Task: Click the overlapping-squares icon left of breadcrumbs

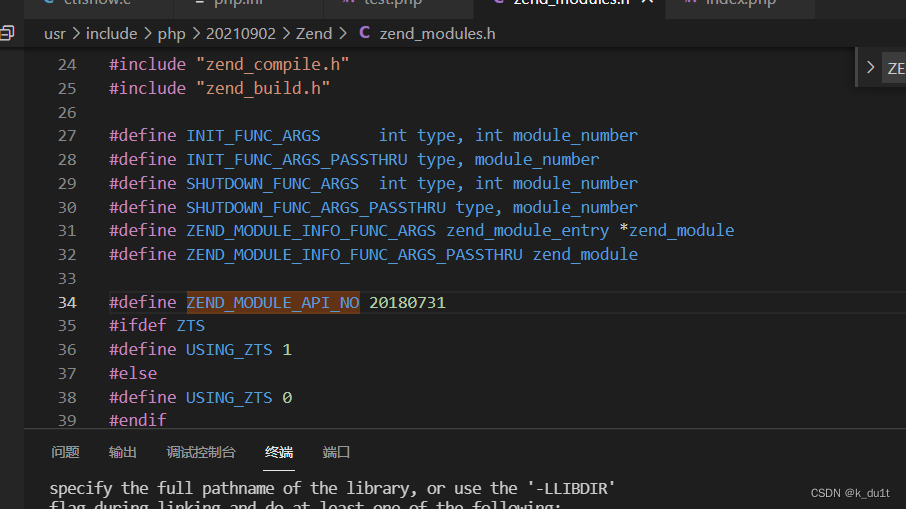Action: pyautogui.click(x=7, y=33)
